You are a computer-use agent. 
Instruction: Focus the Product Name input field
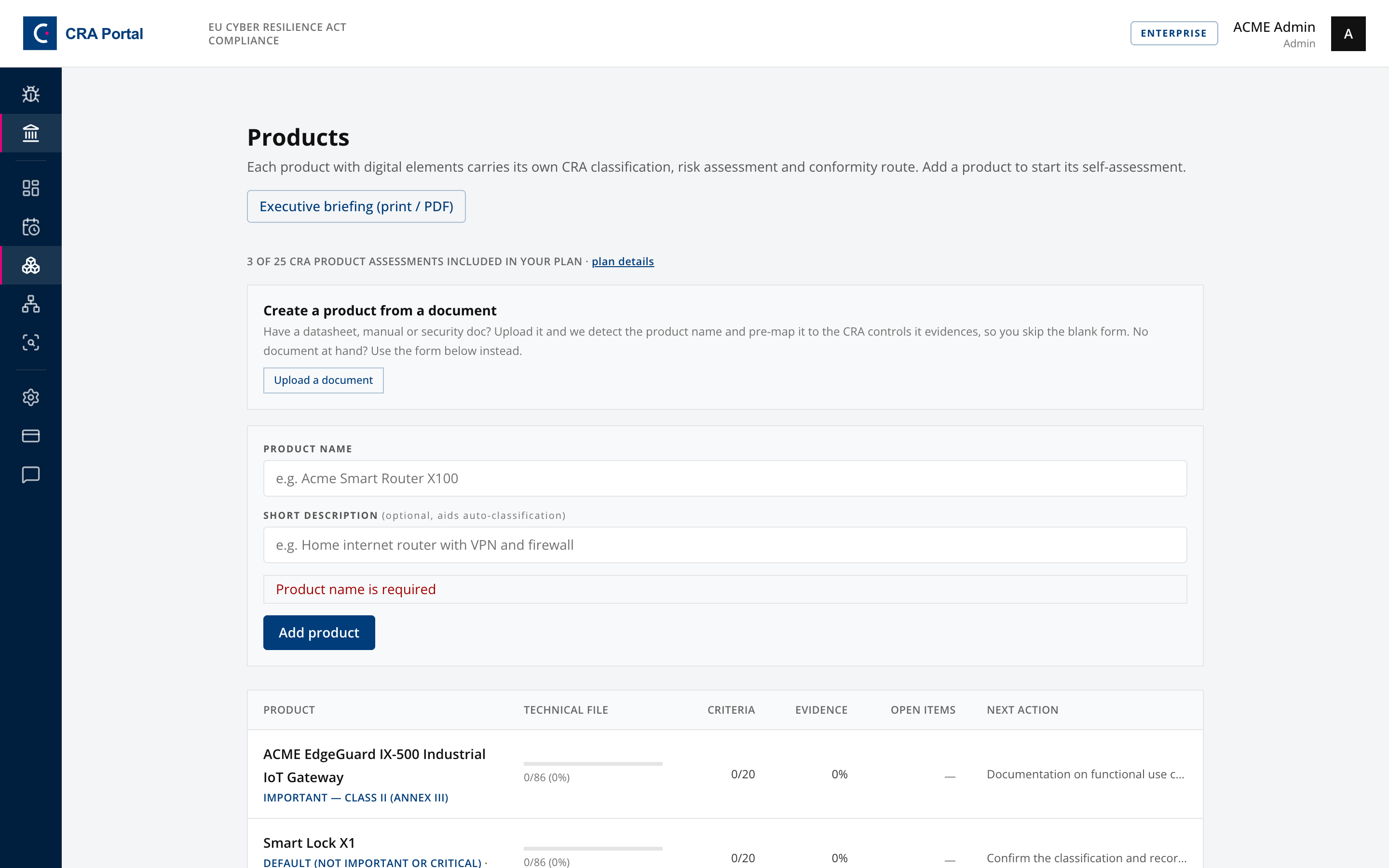[x=725, y=478]
